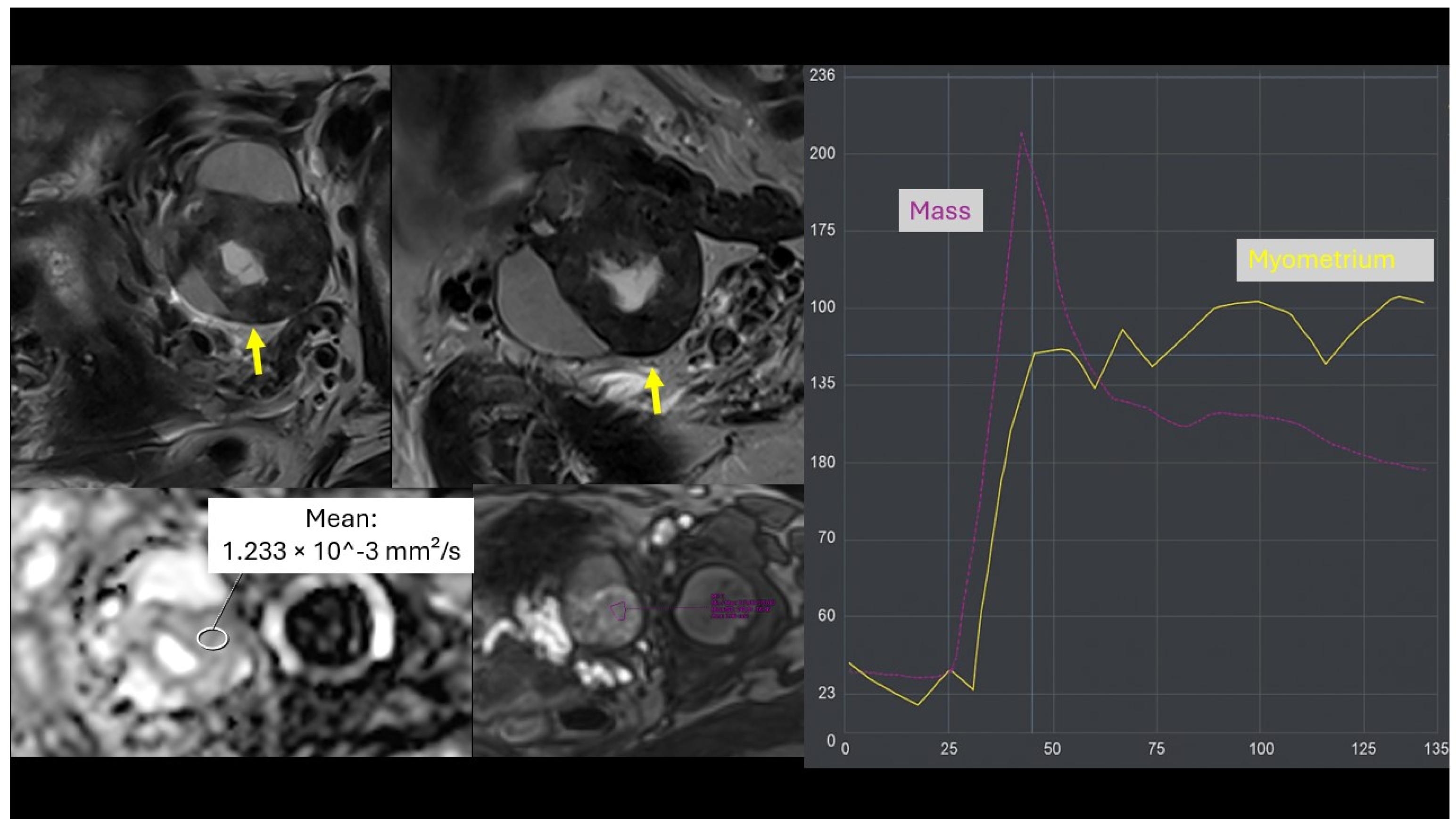1456x826 pixels.
Task: Click the 125 tick on the x-axis
Action: coord(1363,749)
